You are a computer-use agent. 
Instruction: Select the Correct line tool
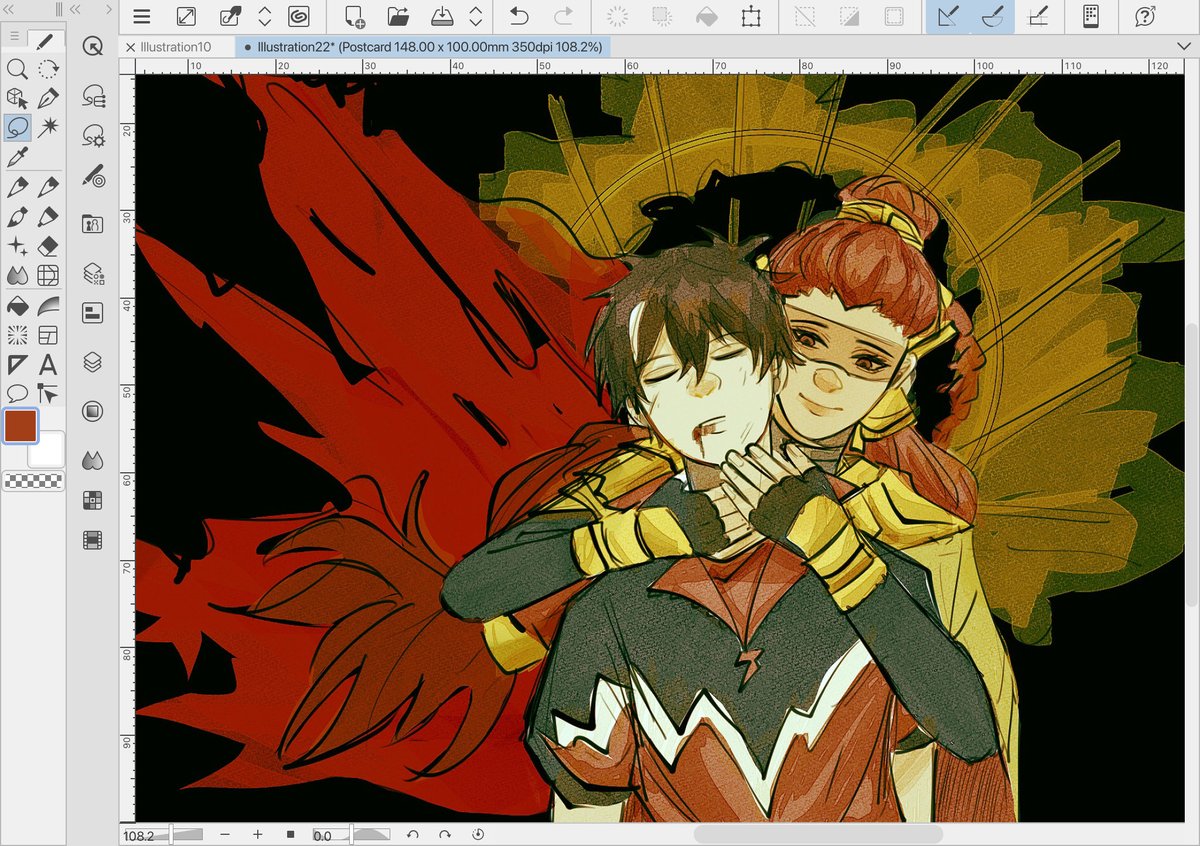click(47, 393)
